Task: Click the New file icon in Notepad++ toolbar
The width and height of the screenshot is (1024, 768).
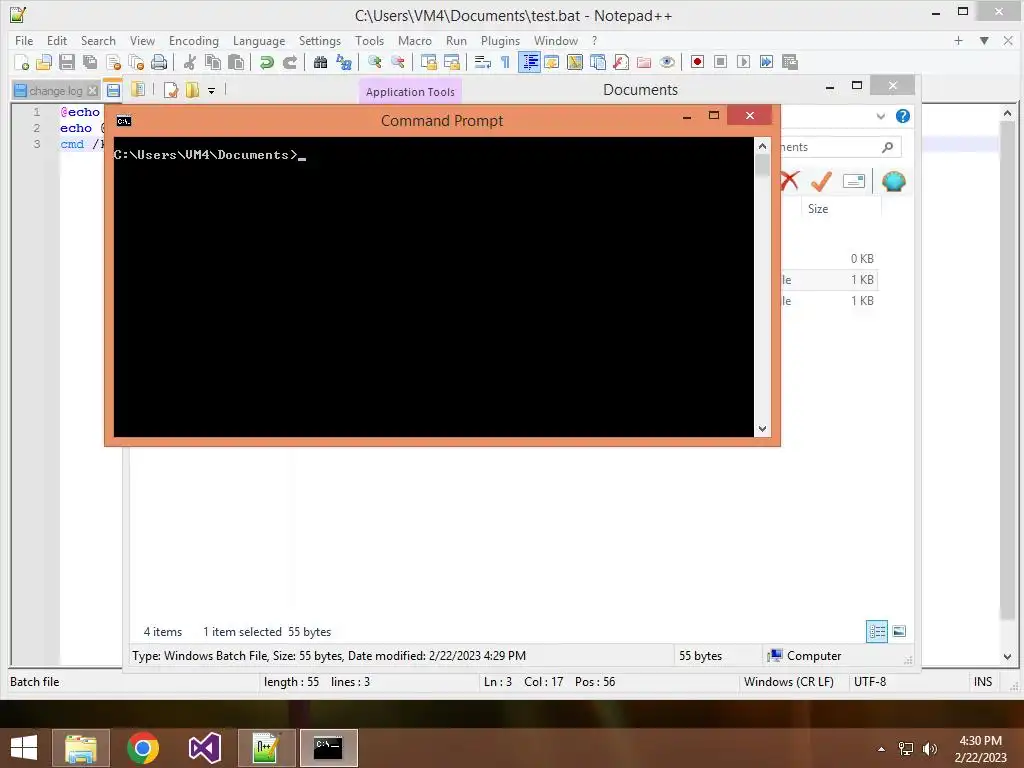Action: 22,62
